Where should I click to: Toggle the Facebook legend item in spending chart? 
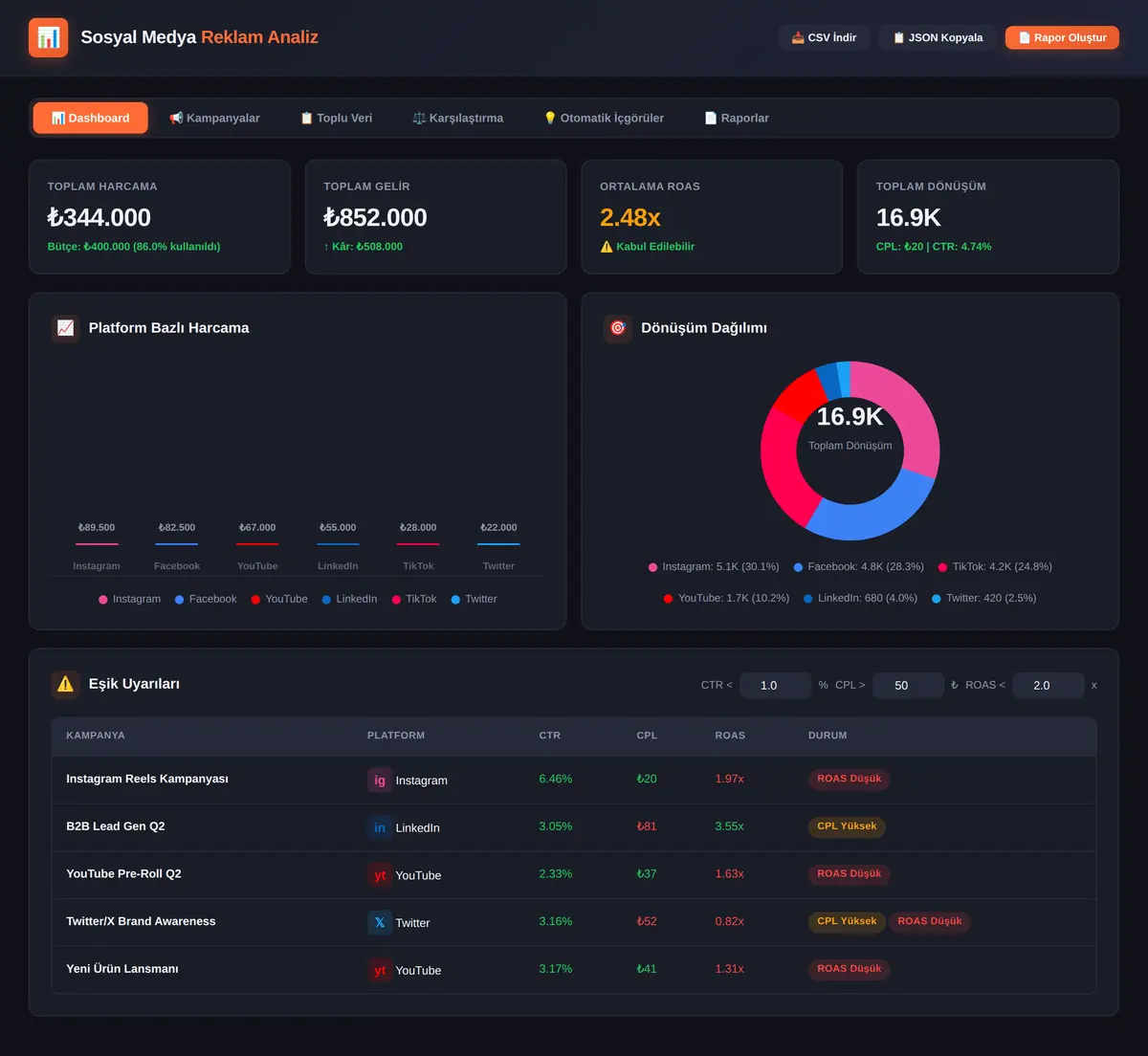(206, 599)
